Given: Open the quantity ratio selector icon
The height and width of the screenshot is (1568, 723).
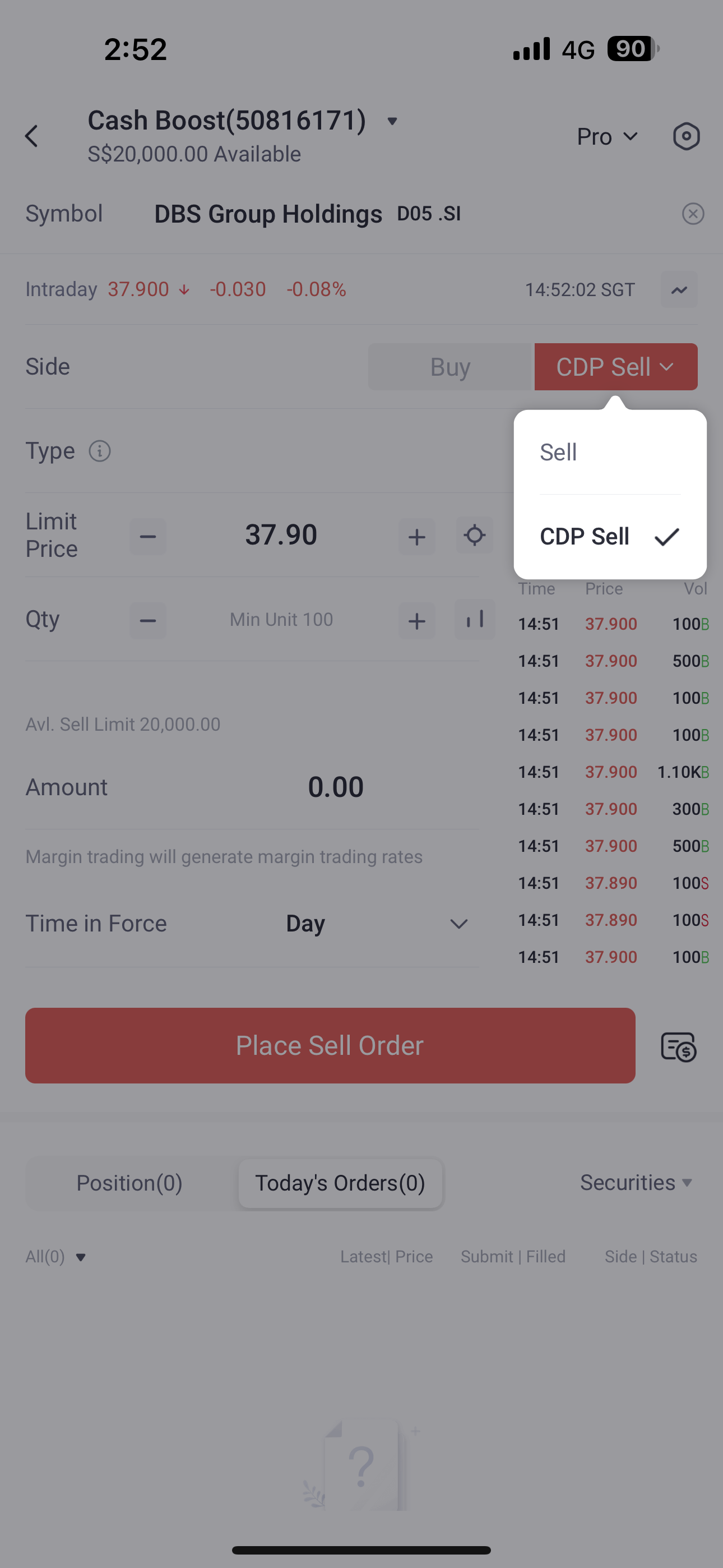Looking at the screenshot, I should click(x=474, y=620).
